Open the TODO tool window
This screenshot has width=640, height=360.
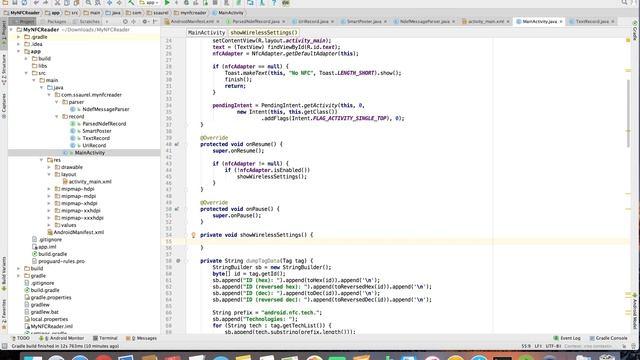coord(20,338)
